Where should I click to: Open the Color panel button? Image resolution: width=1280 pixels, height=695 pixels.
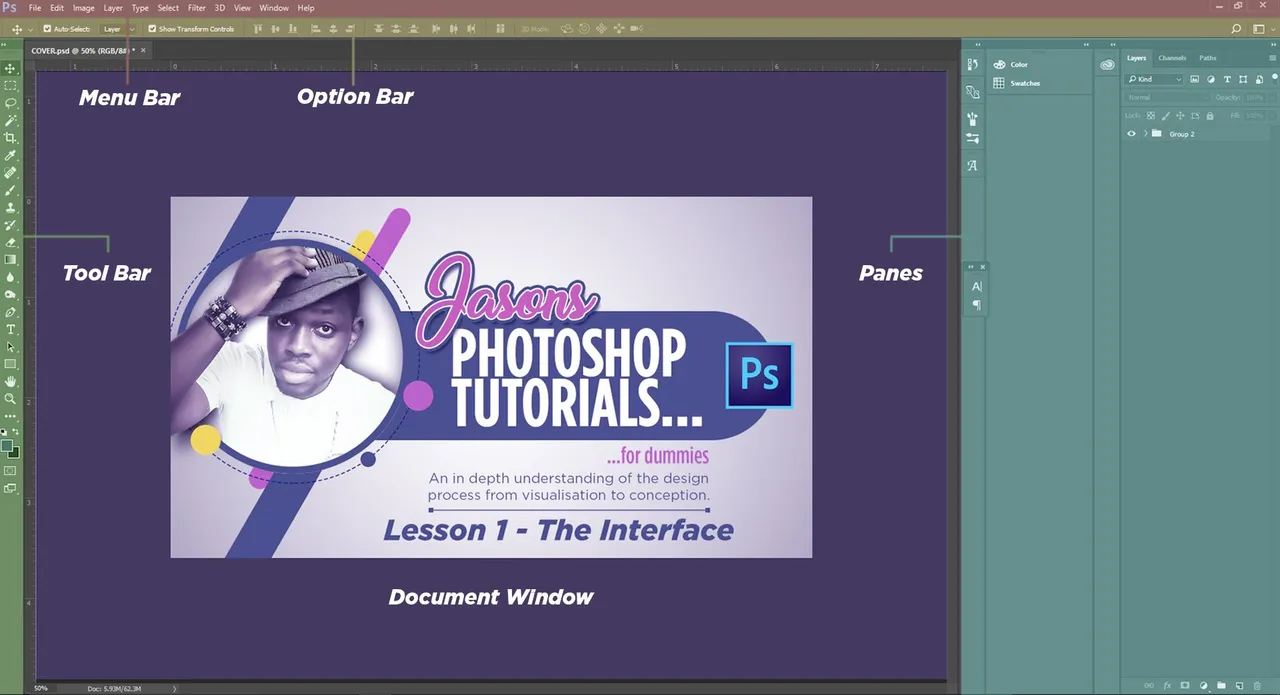1011,65
